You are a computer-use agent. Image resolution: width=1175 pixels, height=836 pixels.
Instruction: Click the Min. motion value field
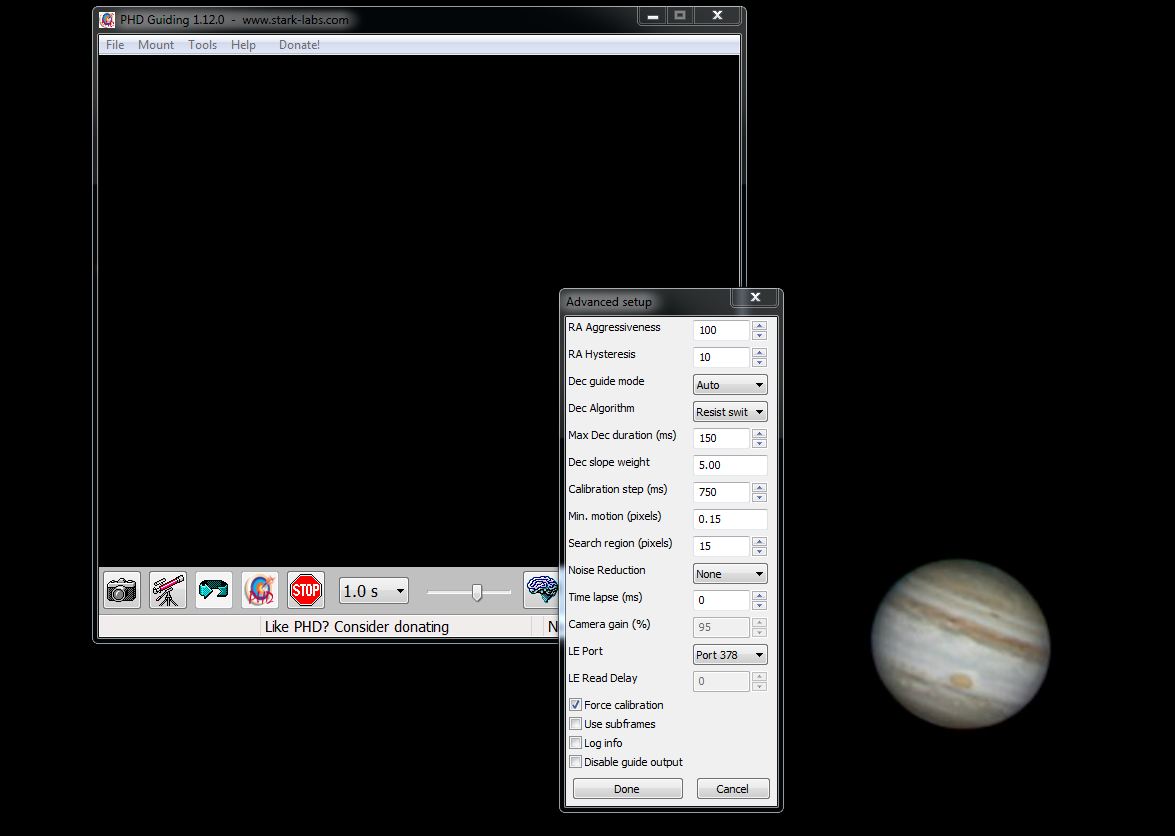tap(730, 519)
